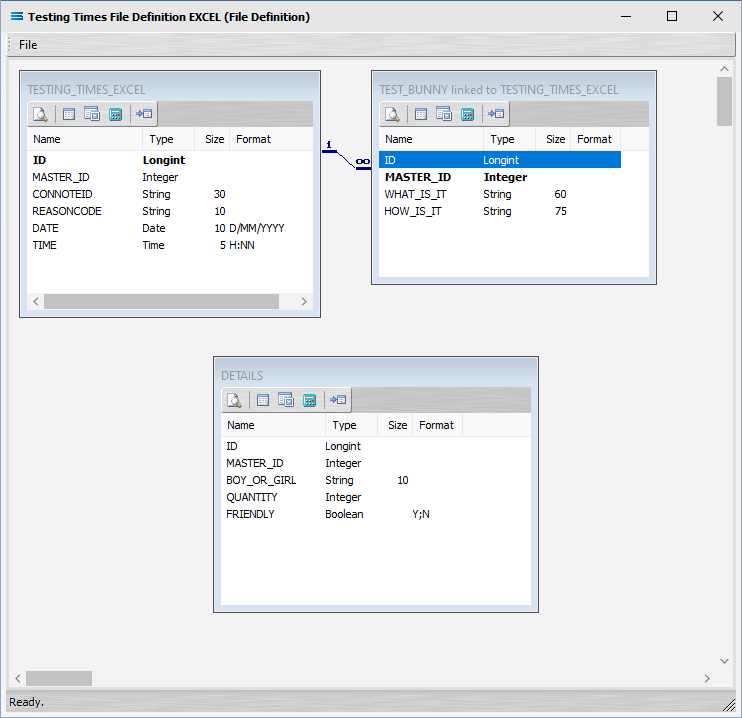Screen dimensions: 742x718
Task: Click scroll right arrow in TESTING_TIMES_EXCEL panel
Action: point(304,301)
